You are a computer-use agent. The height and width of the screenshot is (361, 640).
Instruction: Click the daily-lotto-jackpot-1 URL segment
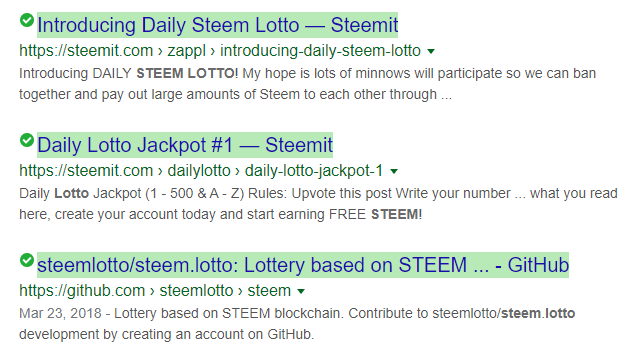click(x=314, y=171)
